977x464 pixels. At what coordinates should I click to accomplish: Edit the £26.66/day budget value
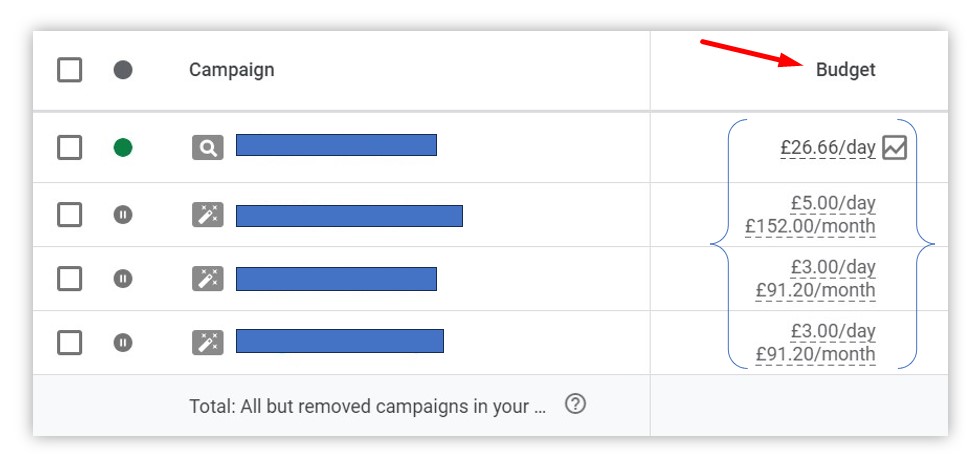pos(827,148)
